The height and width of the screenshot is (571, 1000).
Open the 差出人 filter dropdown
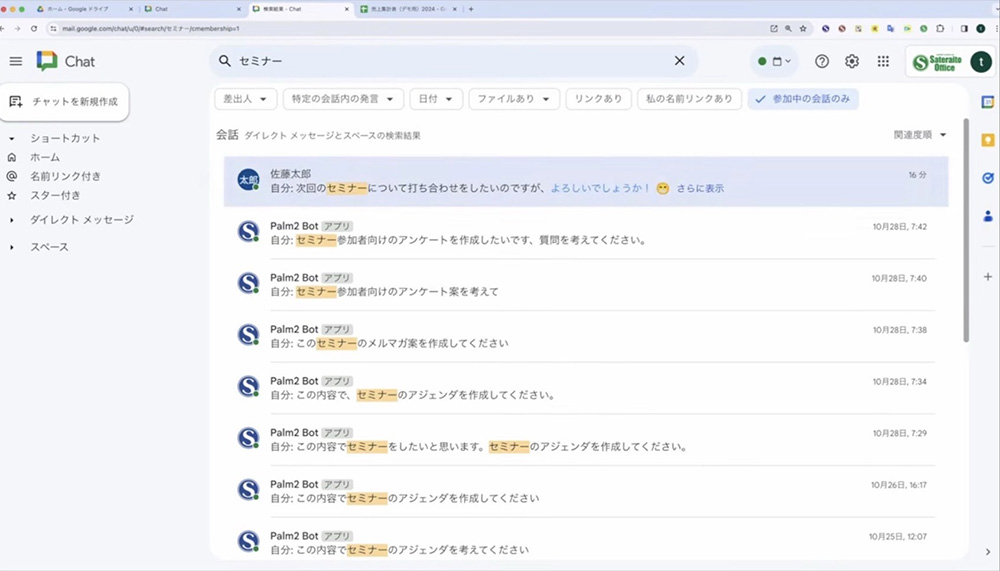coord(246,99)
